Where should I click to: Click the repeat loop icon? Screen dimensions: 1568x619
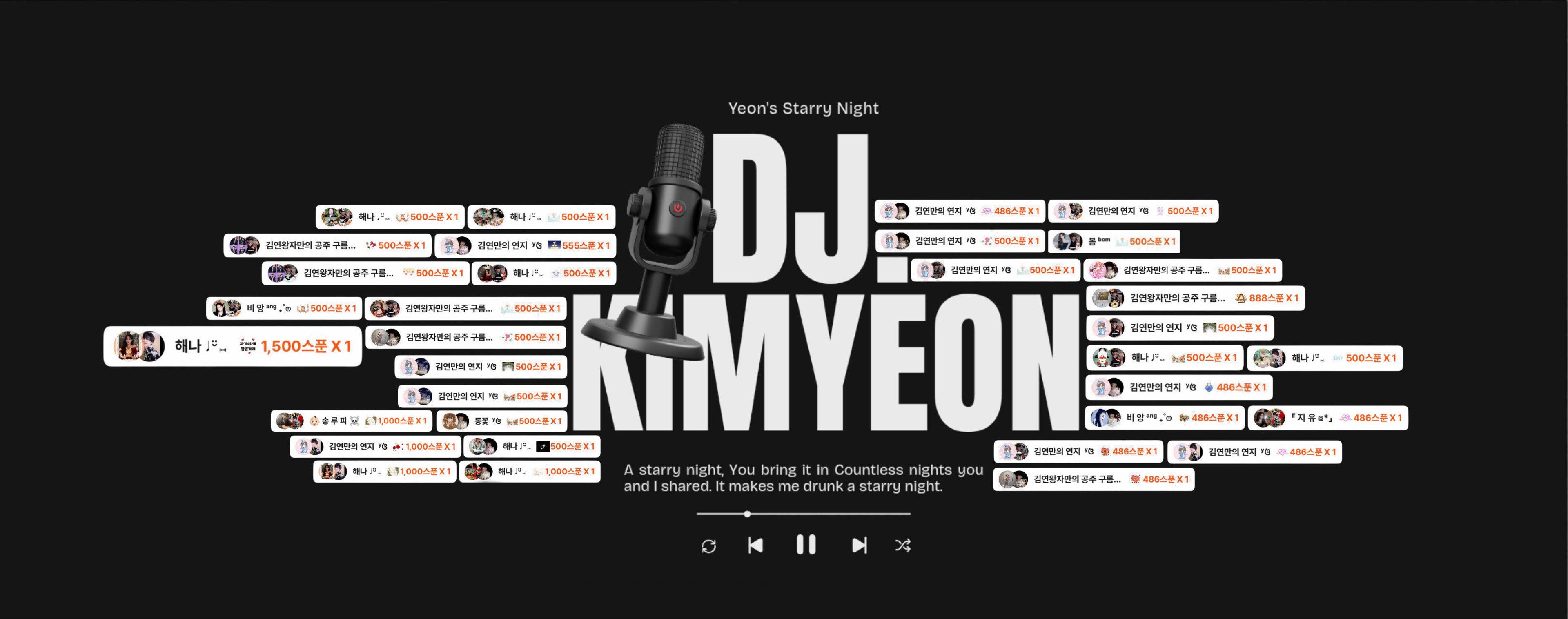708,546
